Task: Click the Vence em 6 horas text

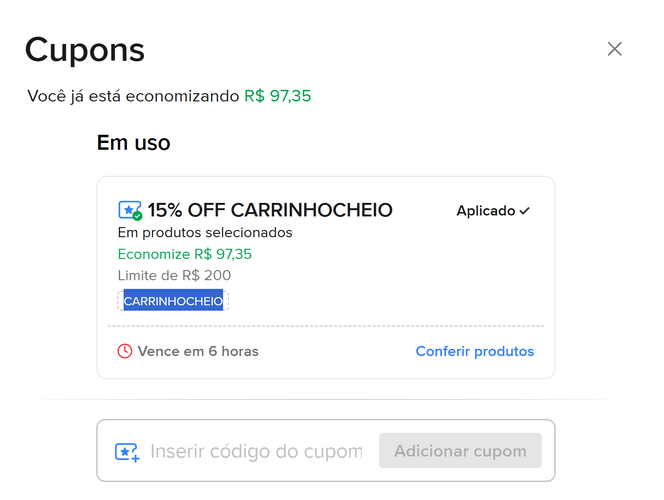Action: (198, 351)
